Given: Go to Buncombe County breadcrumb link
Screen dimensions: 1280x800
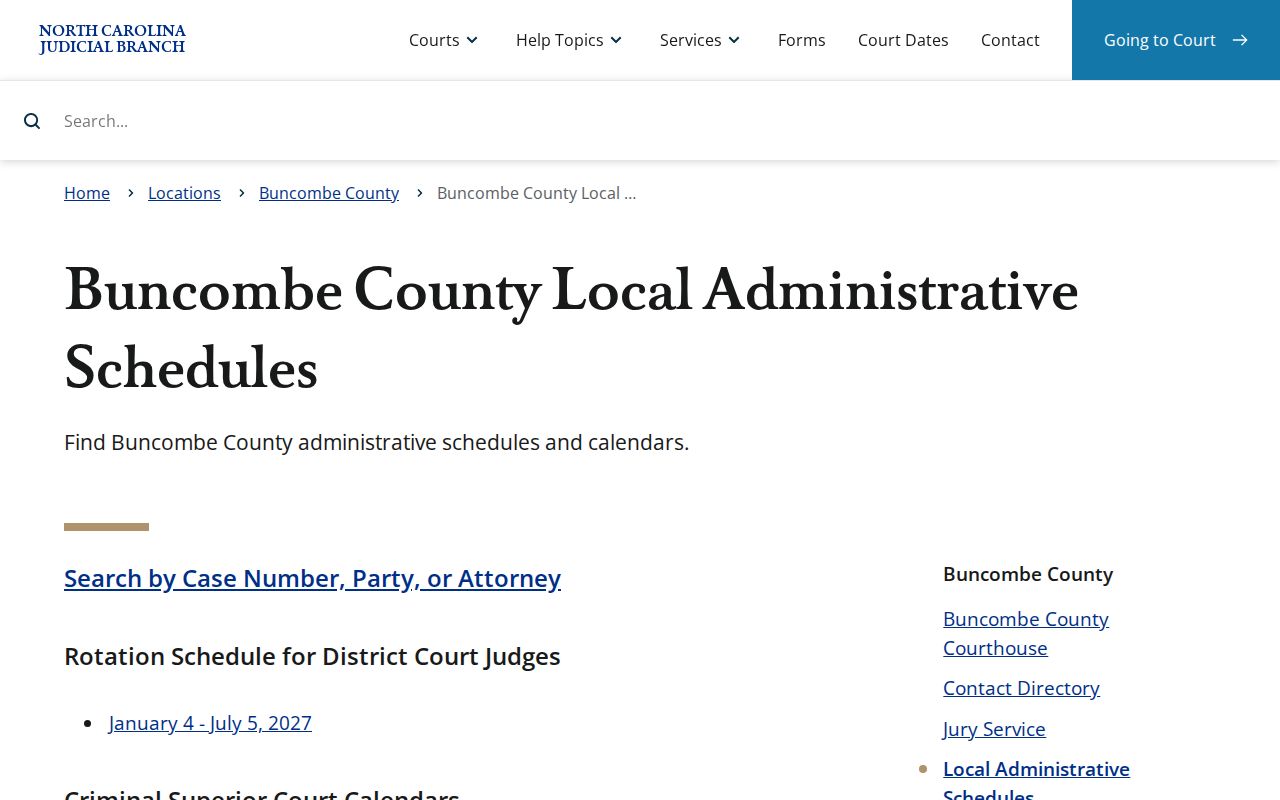Looking at the screenshot, I should (x=329, y=193).
